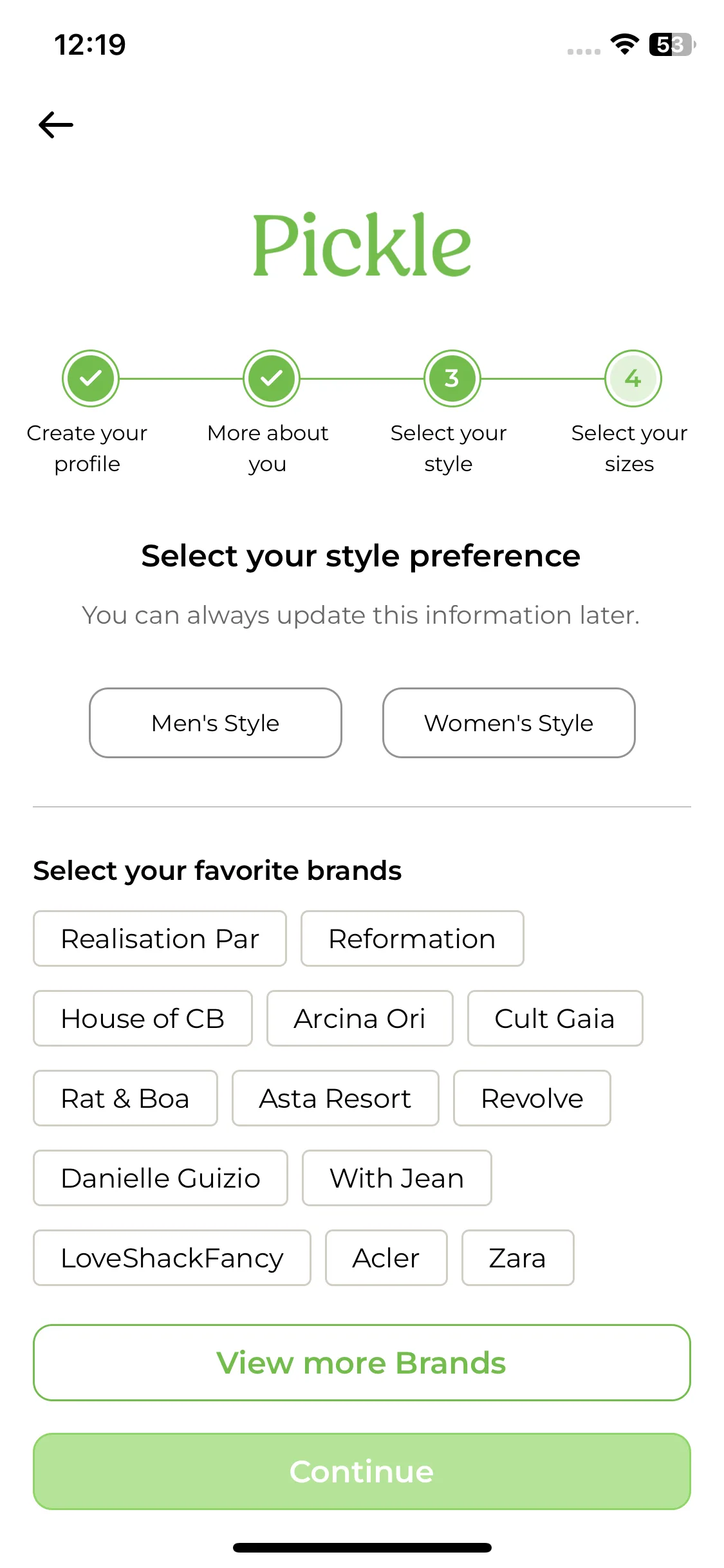Tap the back arrow icon
Viewport: 724px width, 1568px height.
click(56, 125)
